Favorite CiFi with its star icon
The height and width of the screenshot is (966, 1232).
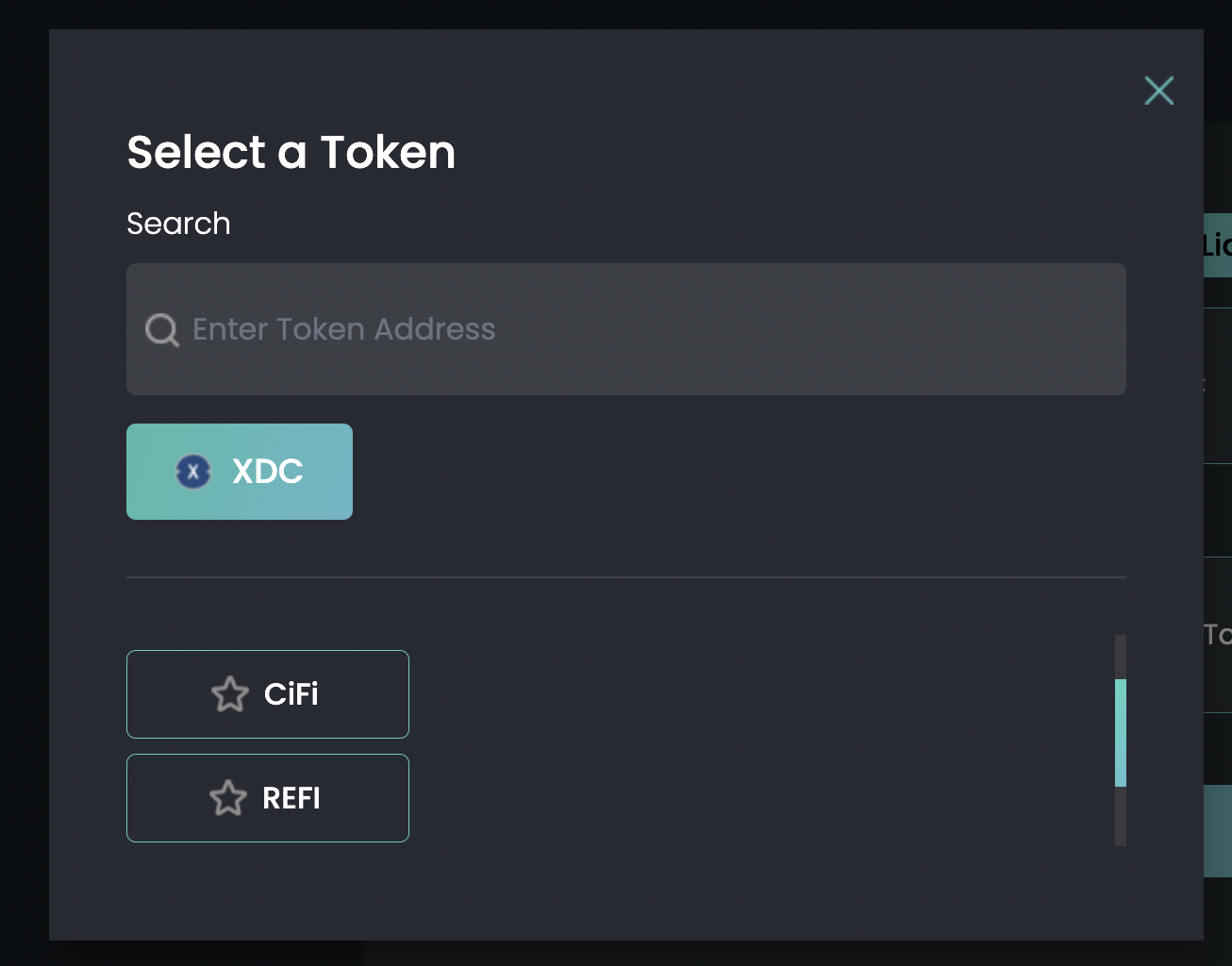(229, 694)
